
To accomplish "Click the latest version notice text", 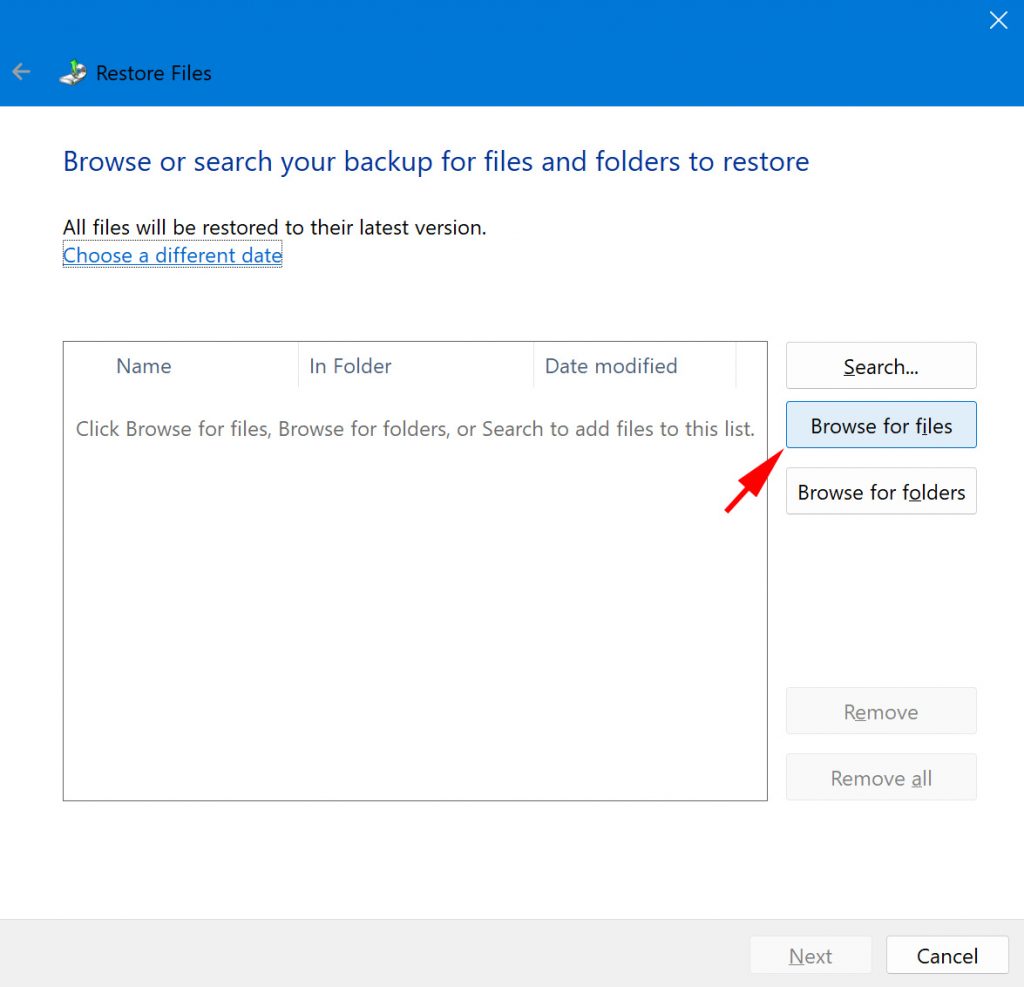I will [x=274, y=227].
